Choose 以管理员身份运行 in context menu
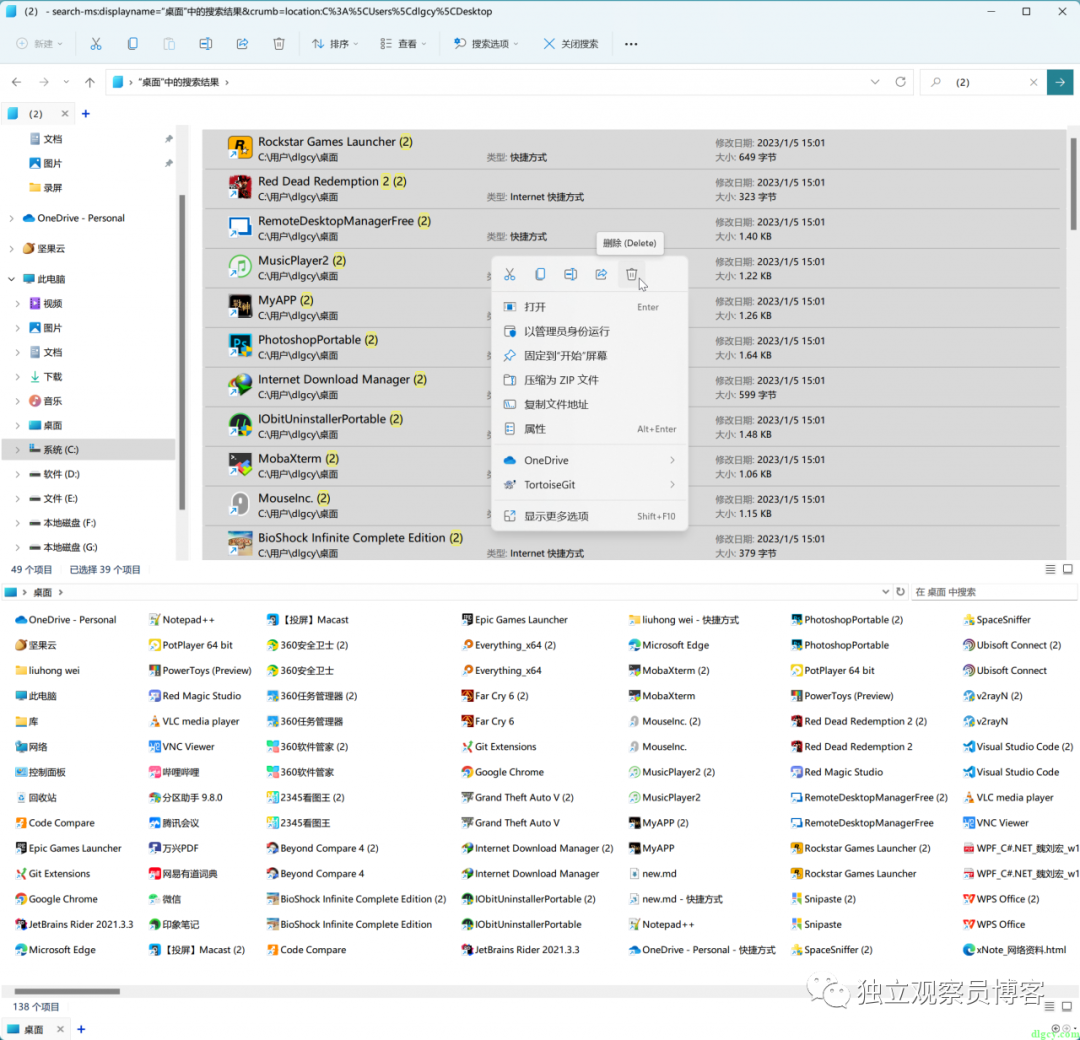The width and height of the screenshot is (1080, 1040). [590, 331]
